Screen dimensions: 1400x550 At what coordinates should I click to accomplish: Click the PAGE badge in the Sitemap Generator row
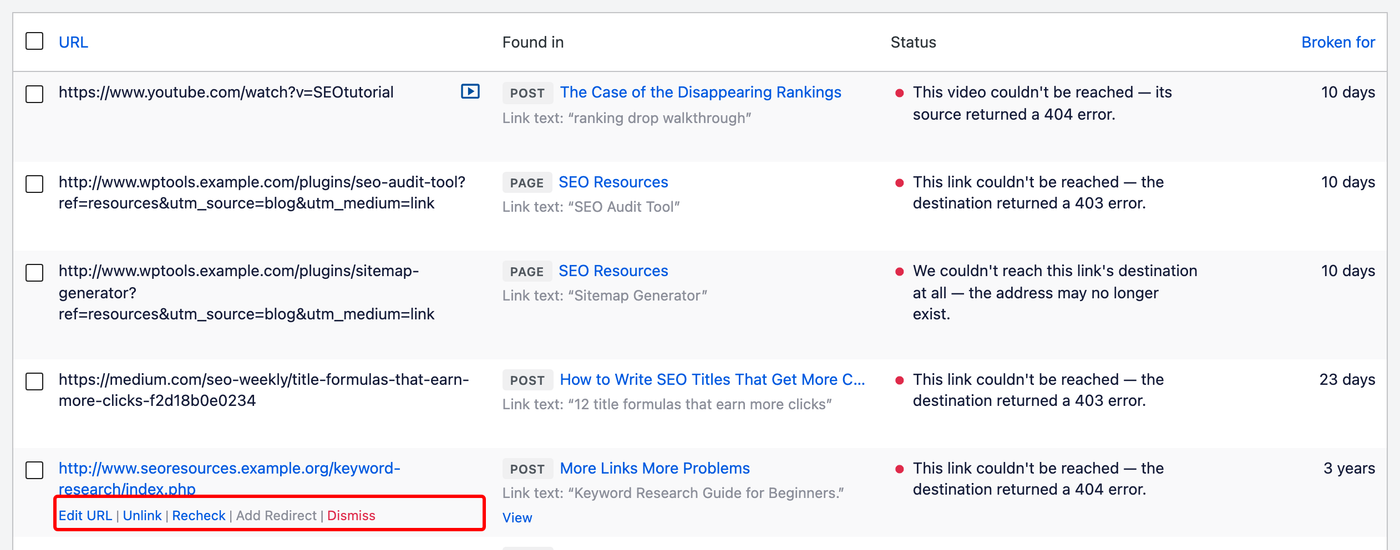(527, 272)
